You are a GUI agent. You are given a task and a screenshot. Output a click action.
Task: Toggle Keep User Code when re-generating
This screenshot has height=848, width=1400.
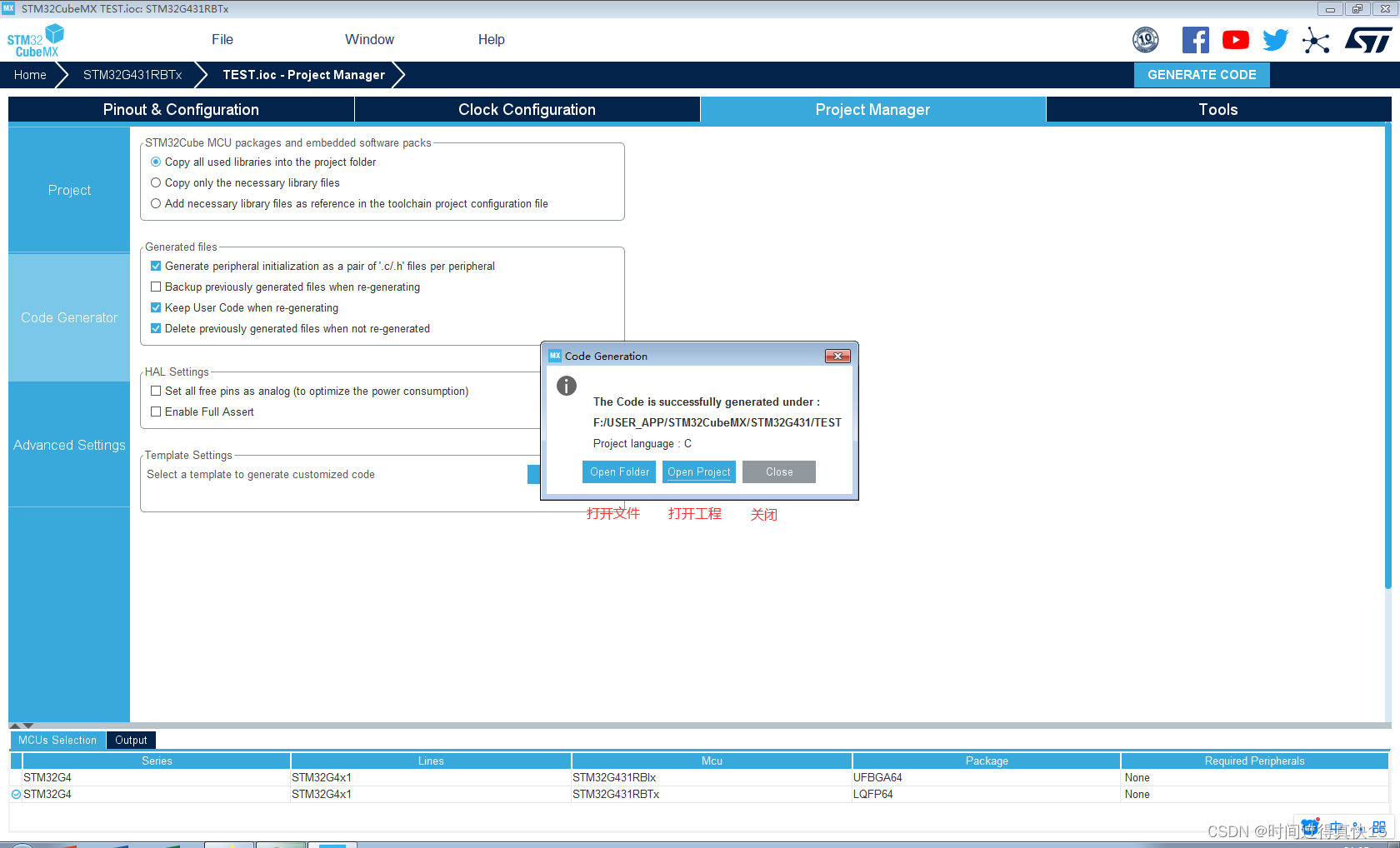pyautogui.click(x=156, y=308)
